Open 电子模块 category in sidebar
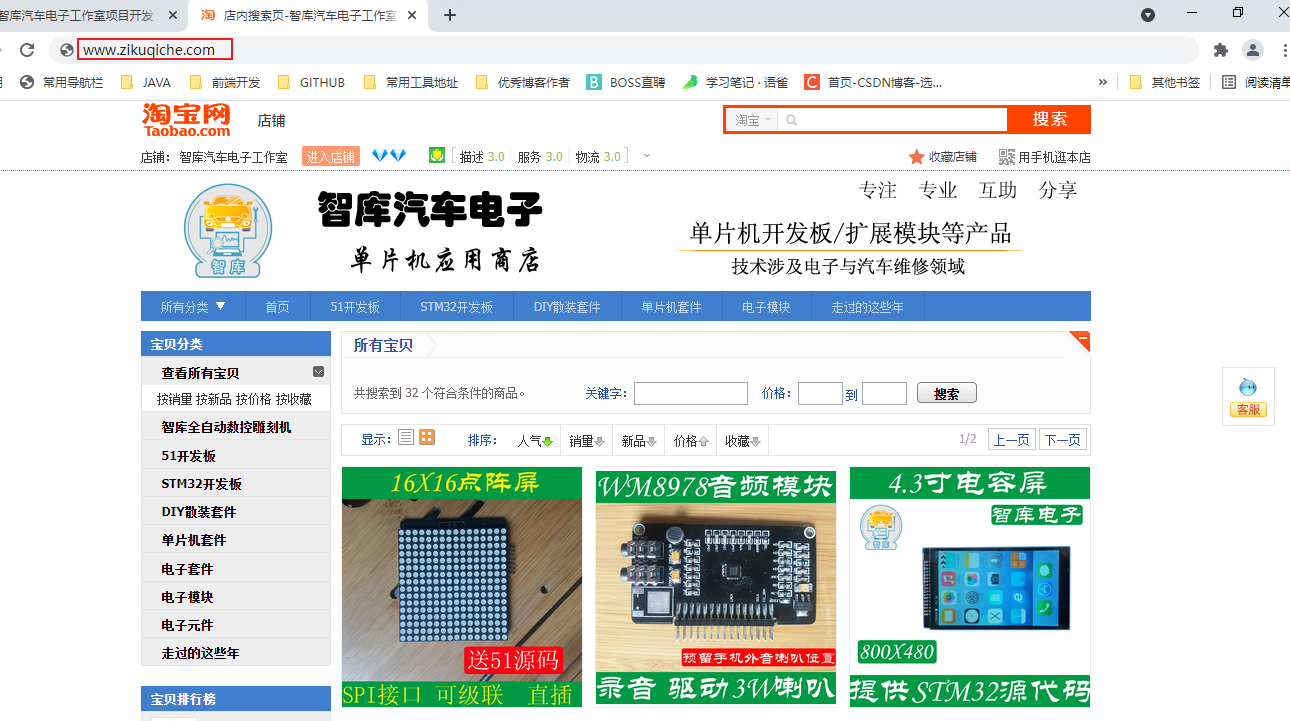Viewport: 1290px width, 721px height. point(187,596)
